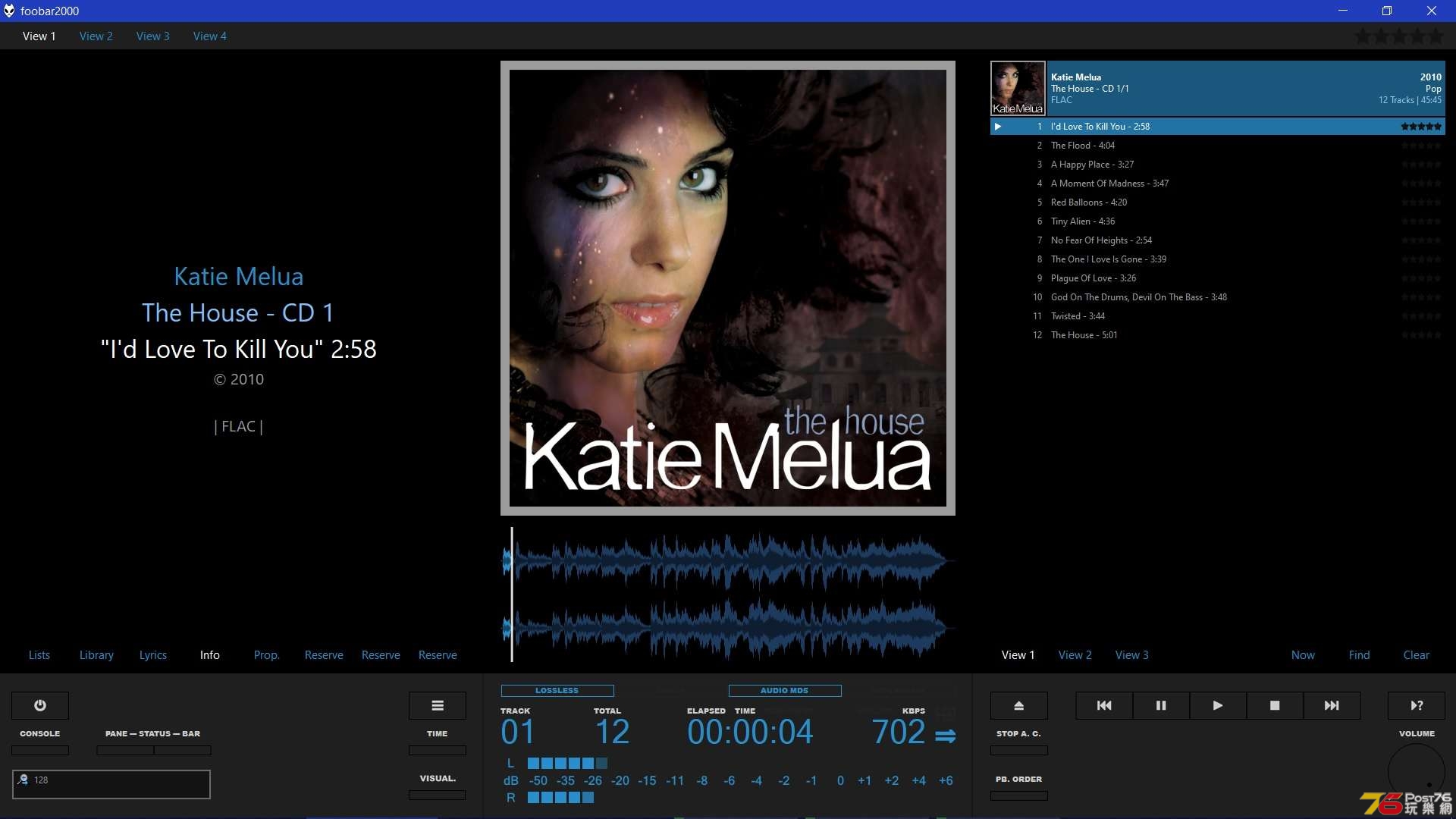Screen dimensions: 1456x819
Task: Click the playback order arrow beside 702 kbps
Action: point(945,736)
